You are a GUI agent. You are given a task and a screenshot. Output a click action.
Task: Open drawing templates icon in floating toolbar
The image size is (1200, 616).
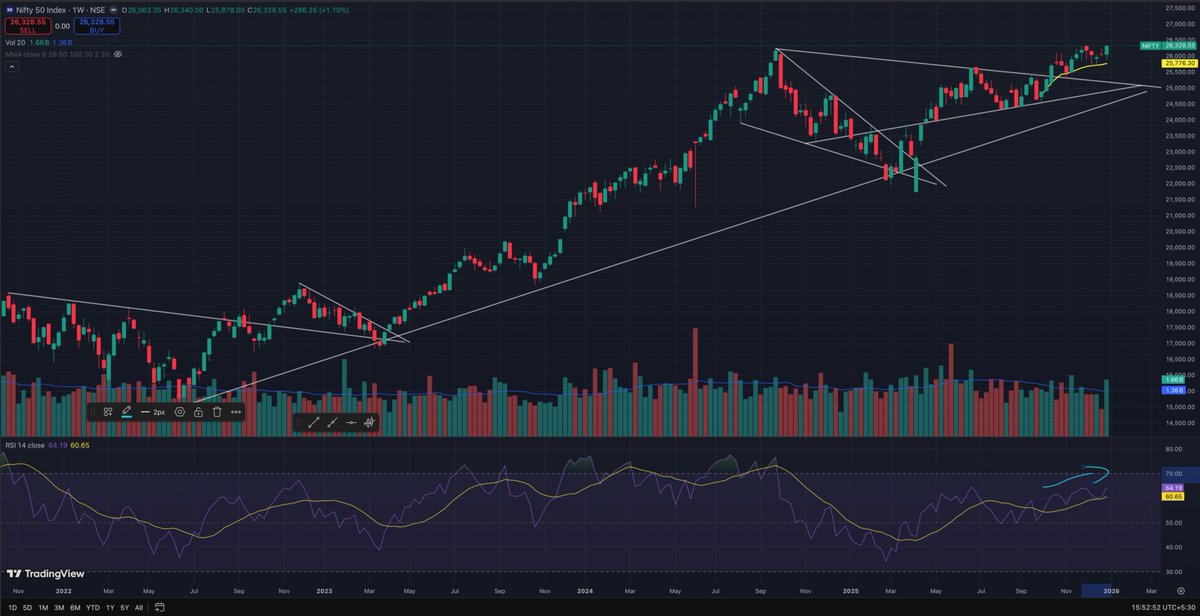pos(108,412)
